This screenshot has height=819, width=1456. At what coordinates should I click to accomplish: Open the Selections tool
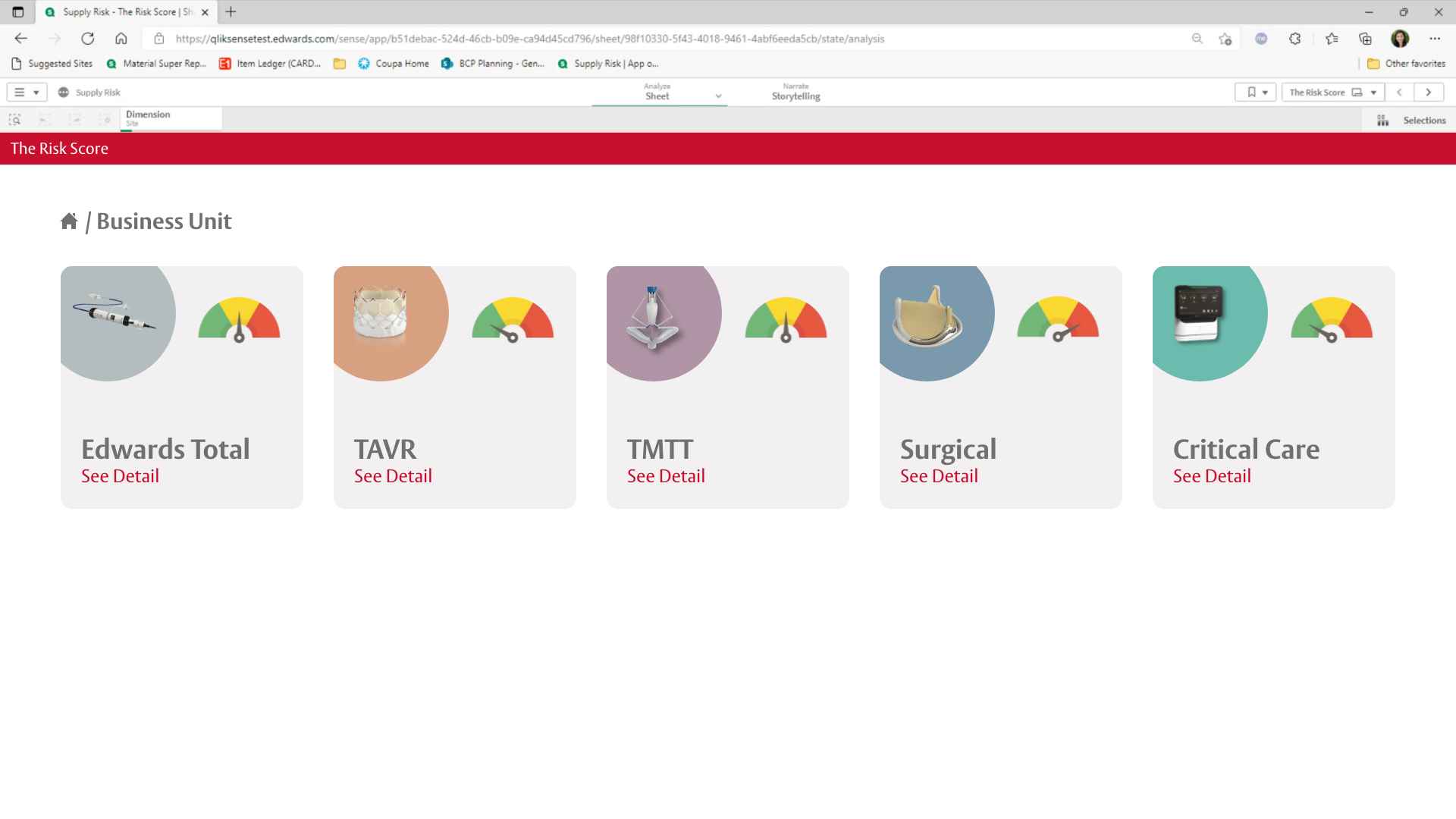(x=1411, y=120)
